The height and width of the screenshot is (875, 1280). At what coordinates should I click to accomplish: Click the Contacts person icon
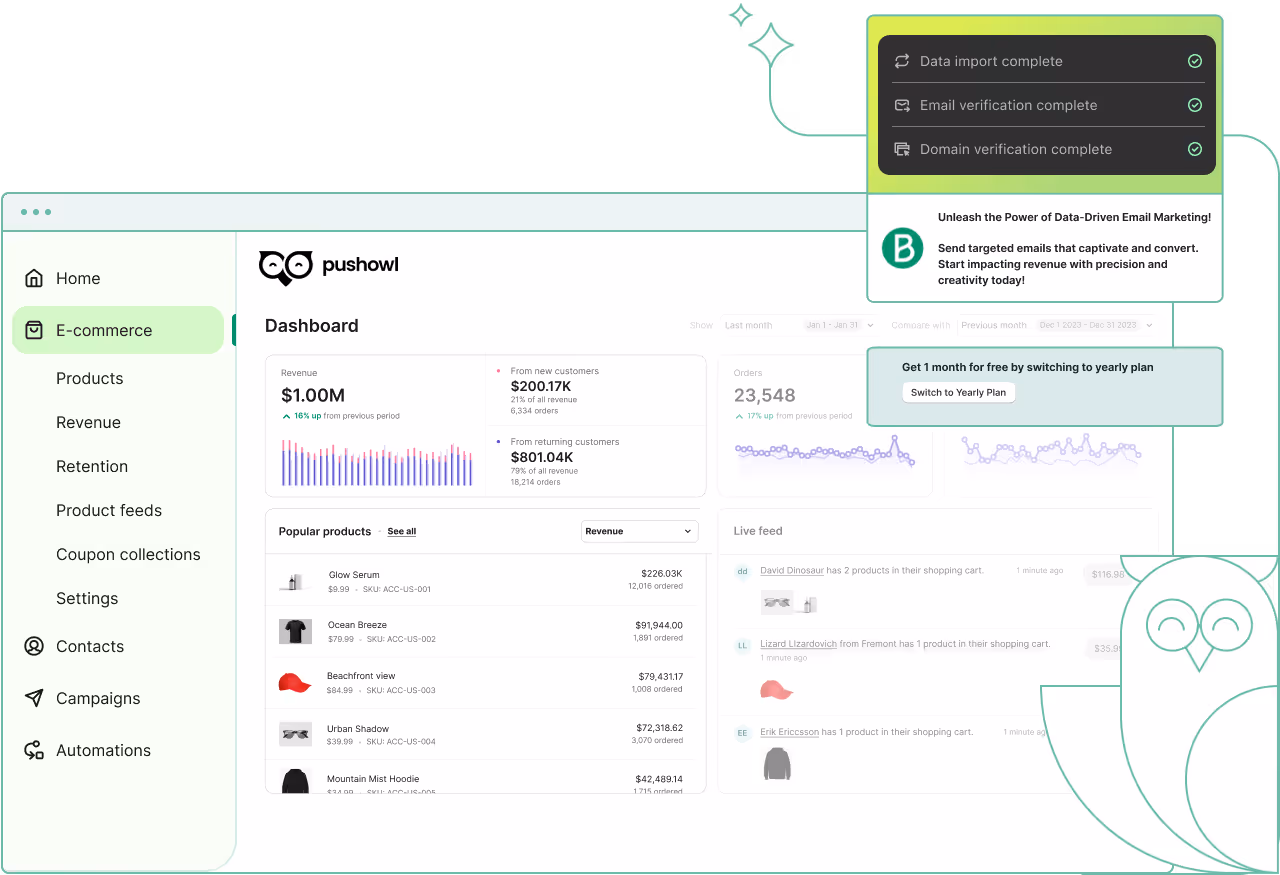(x=34, y=646)
